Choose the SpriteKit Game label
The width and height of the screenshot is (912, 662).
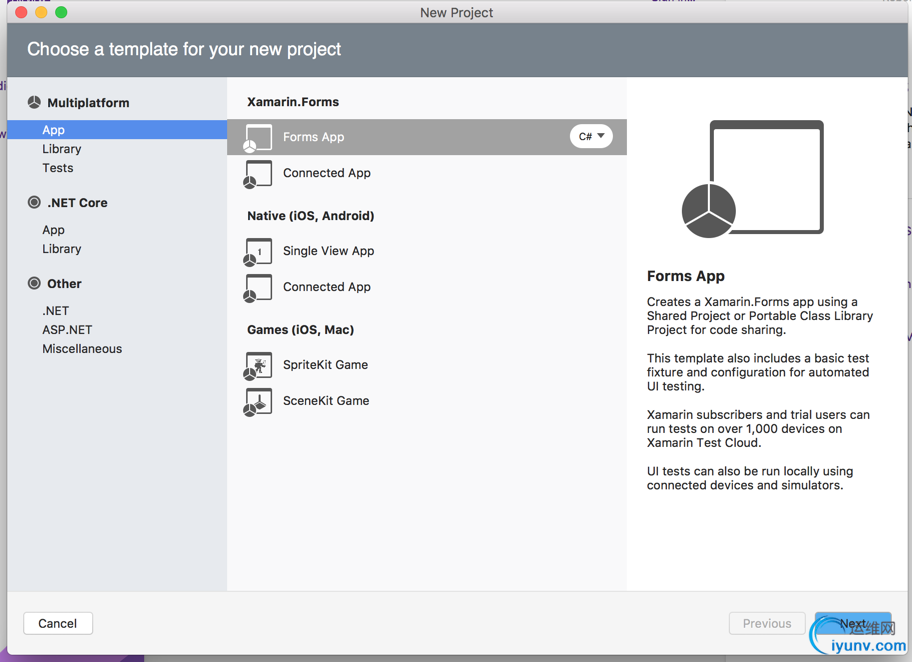click(326, 365)
